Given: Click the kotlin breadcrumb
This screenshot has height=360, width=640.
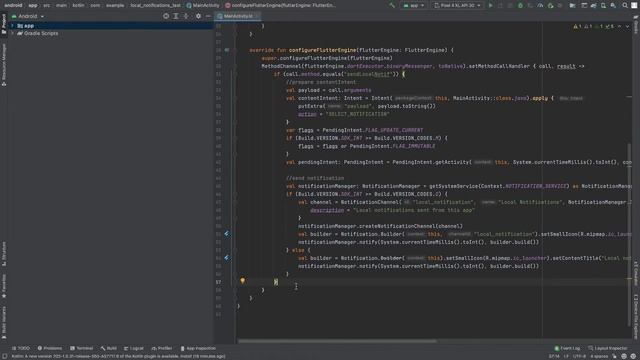Looking at the screenshot, I should [78, 5].
